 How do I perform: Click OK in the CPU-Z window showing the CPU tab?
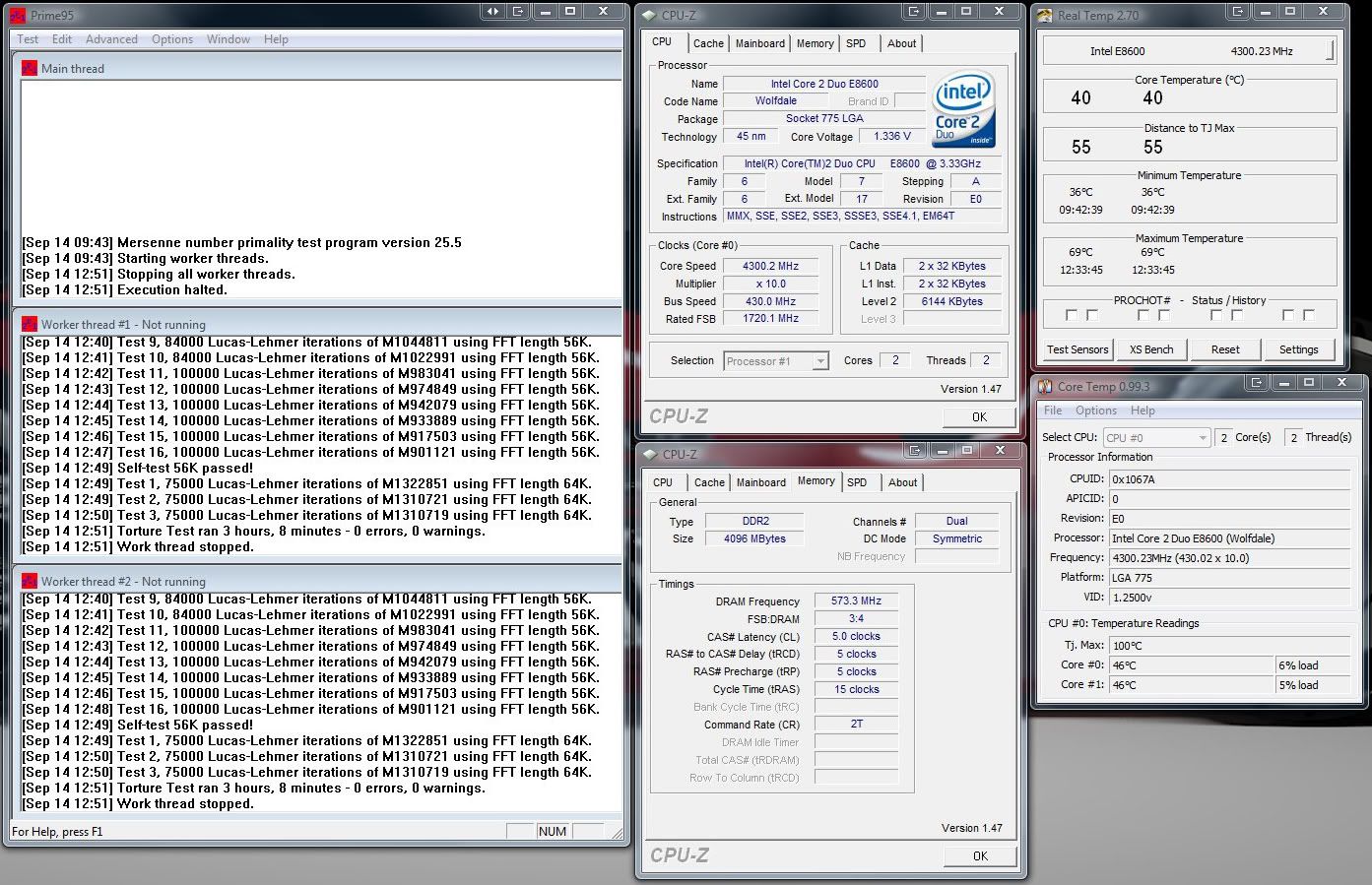979,416
